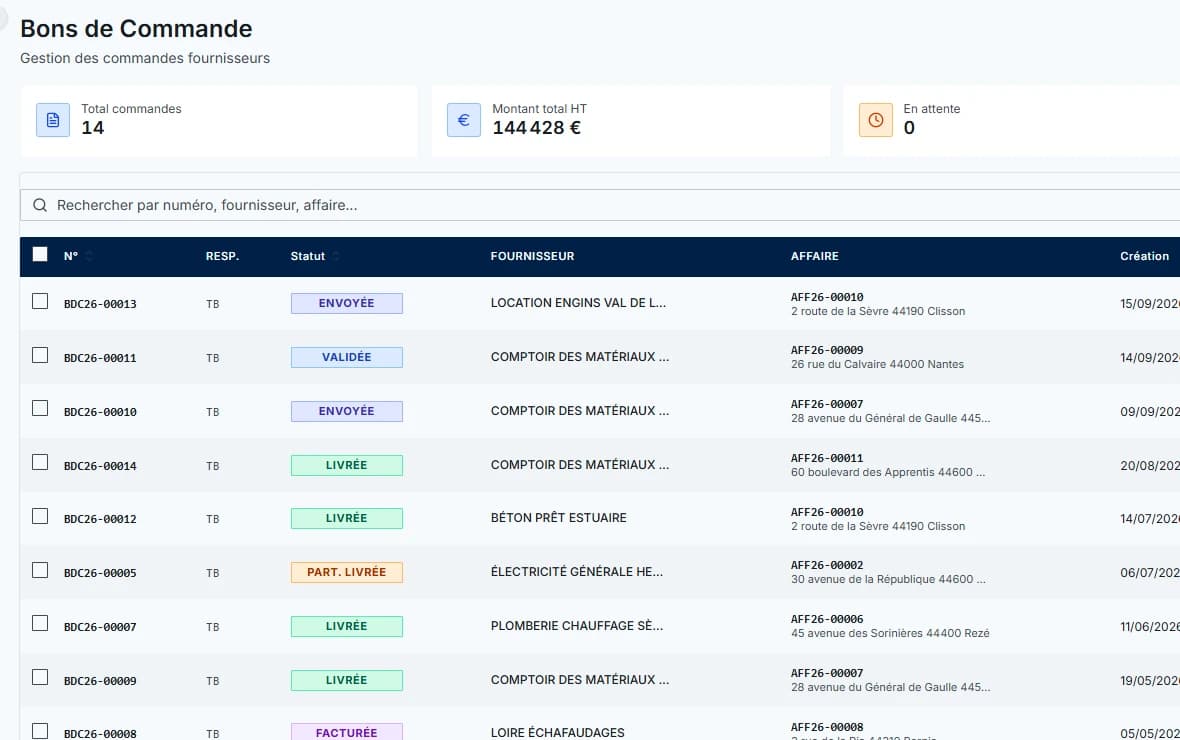Click supplier LOCATION ENGINS VAL DE L...
The height and width of the screenshot is (740, 1180).
[x=578, y=303]
